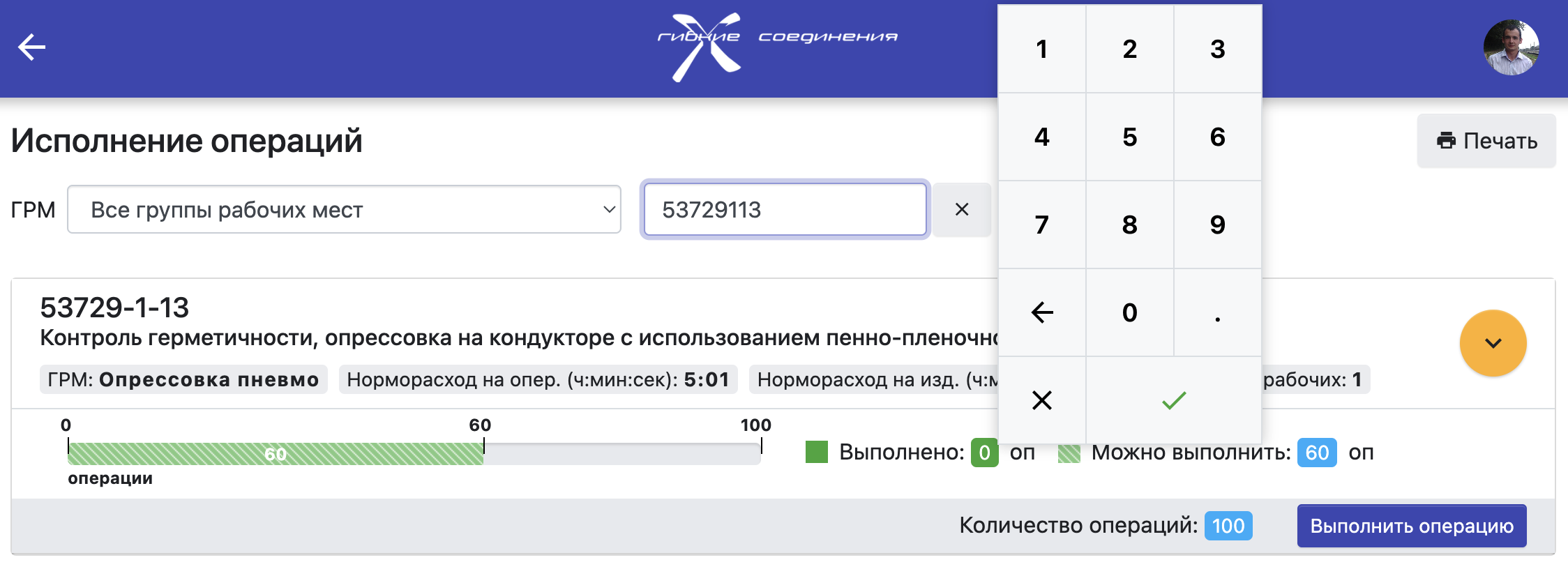Tap digit 0 on numeric keypad

pos(1130,312)
